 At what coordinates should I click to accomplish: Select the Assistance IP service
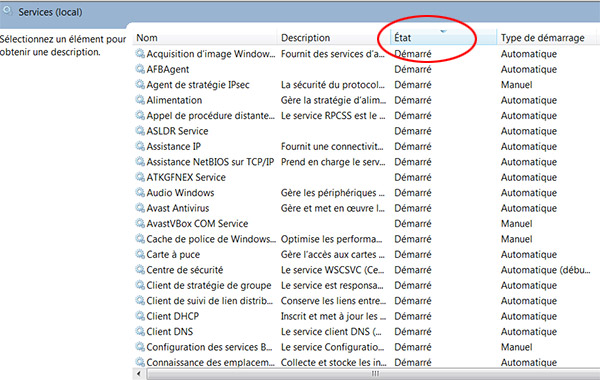click(x=173, y=147)
